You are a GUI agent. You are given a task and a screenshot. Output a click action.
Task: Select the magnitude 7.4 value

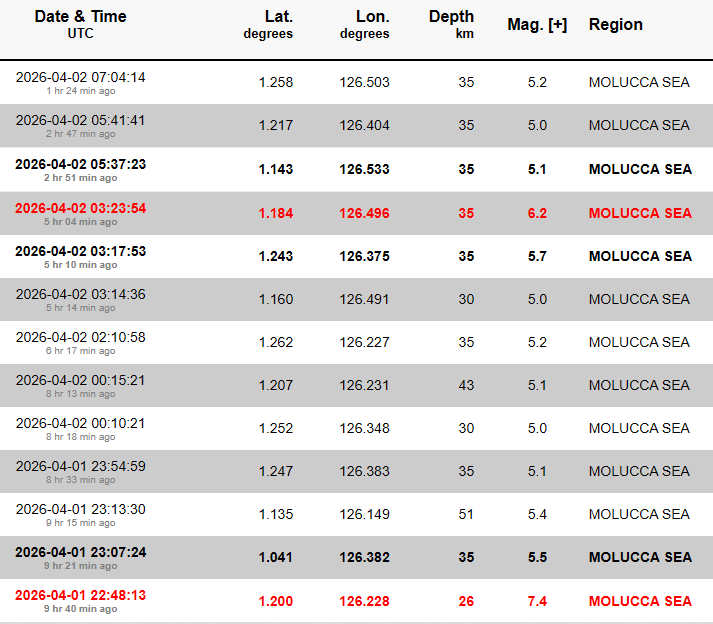click(537, 601)
